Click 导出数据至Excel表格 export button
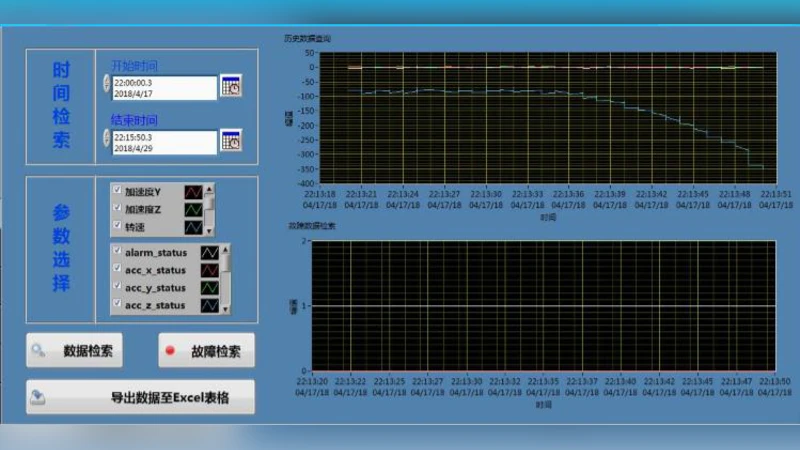Screen dimensions: 800x450 coord(140,397)
